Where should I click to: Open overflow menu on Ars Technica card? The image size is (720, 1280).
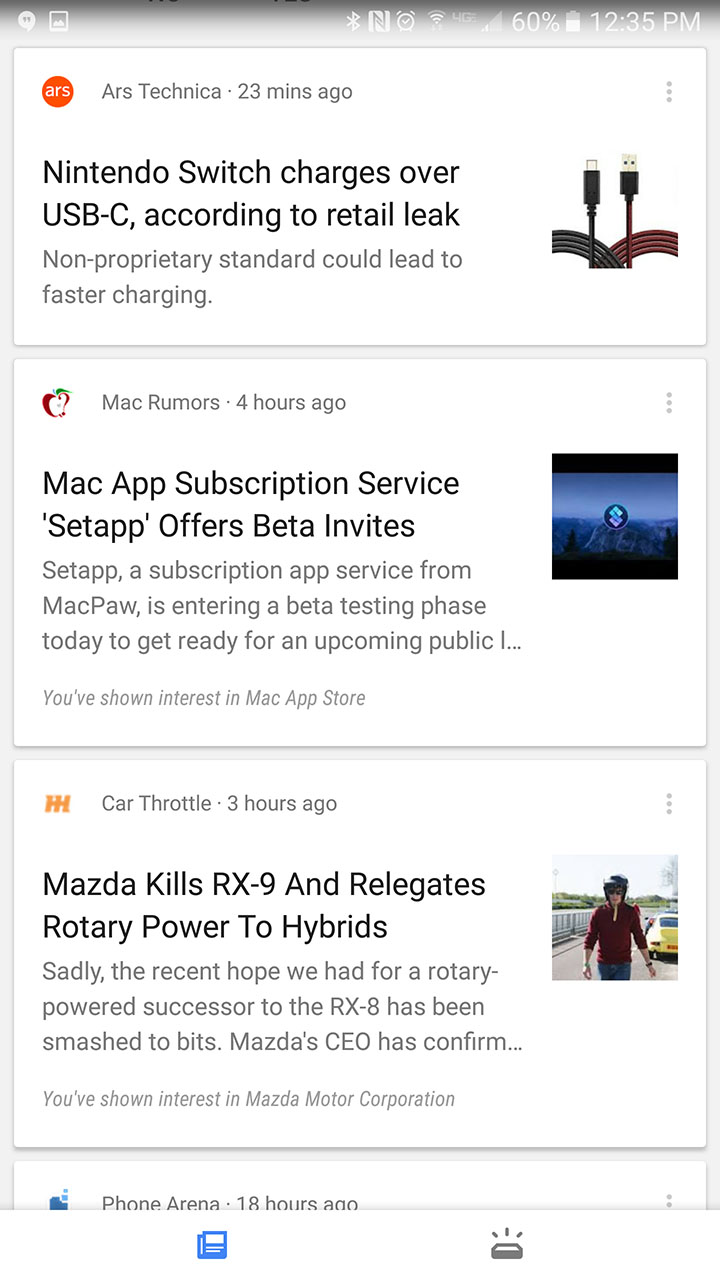669,92
